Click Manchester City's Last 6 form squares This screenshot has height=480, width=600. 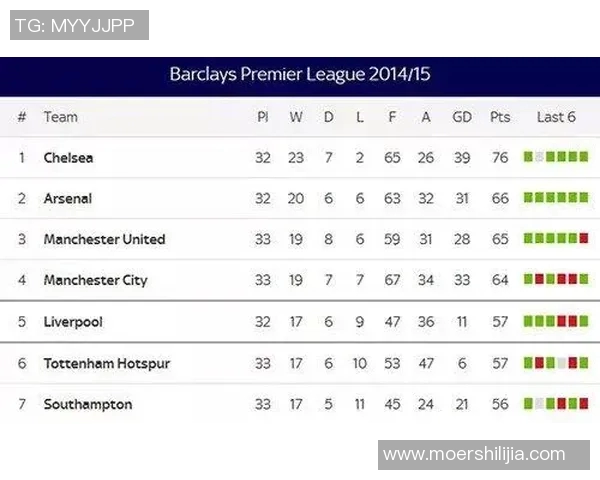556,280
